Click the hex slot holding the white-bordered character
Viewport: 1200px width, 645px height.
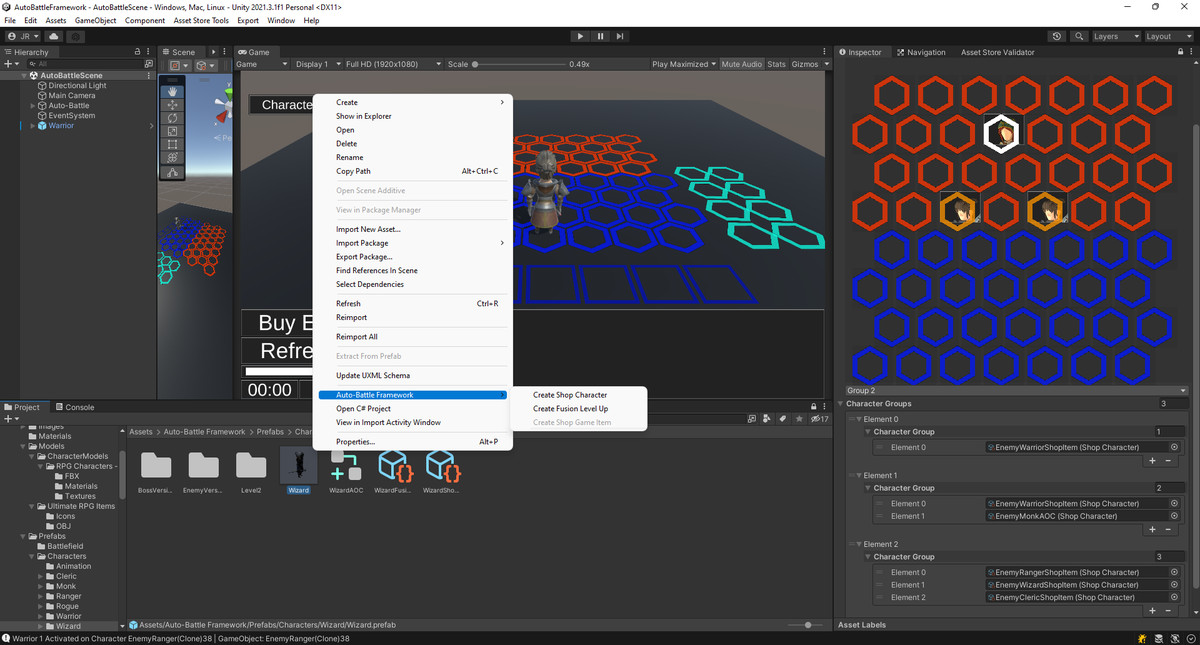(1002, 133)
